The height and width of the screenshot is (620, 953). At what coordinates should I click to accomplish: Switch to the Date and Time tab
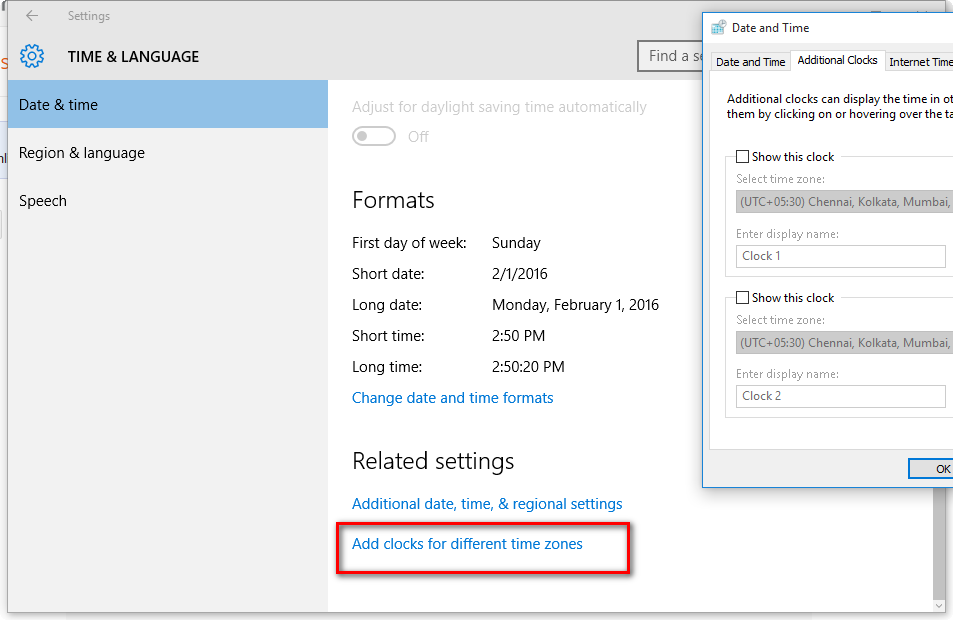pos(749,61)
